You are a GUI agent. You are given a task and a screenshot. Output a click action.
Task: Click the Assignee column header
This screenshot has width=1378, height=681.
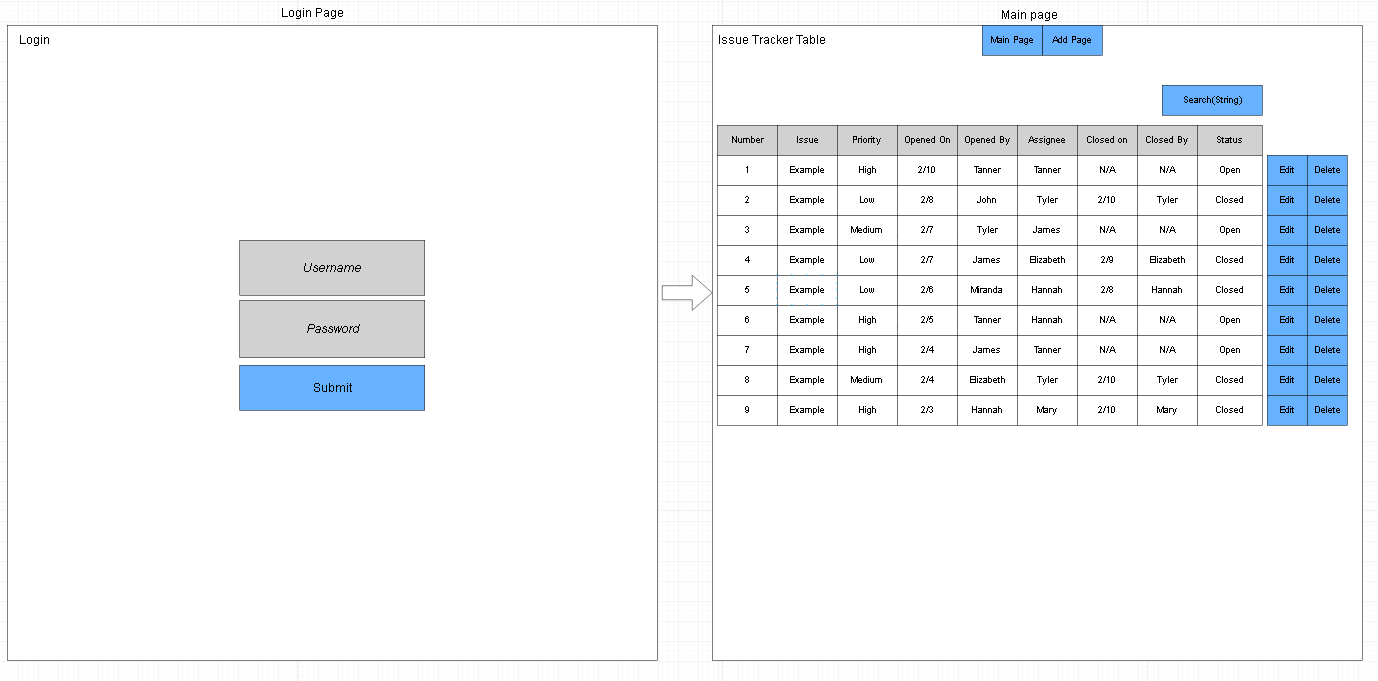1047,140
